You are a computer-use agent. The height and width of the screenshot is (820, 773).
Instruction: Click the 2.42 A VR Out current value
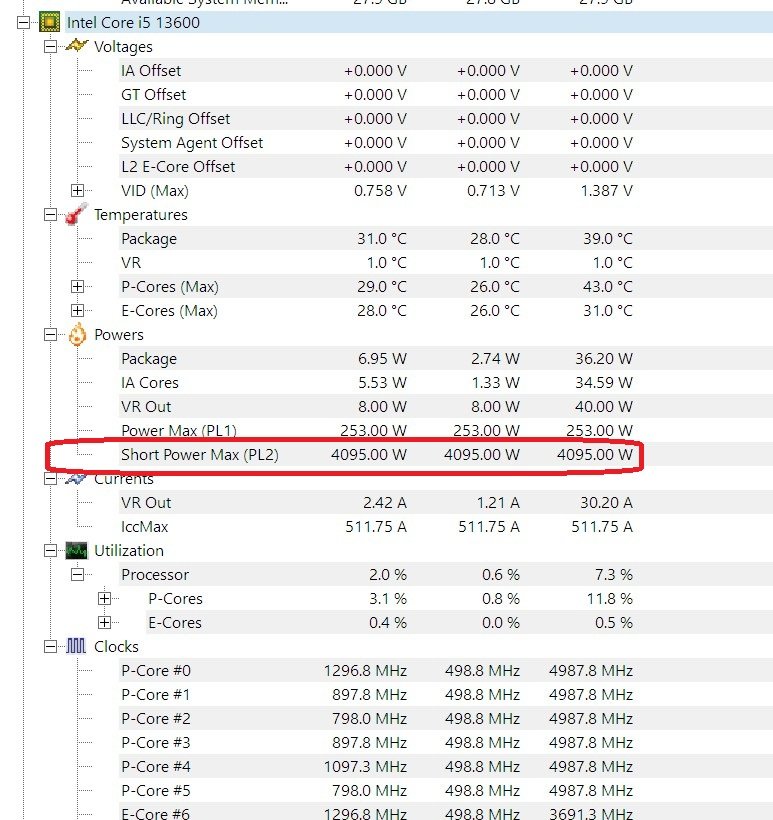[385, 503]
